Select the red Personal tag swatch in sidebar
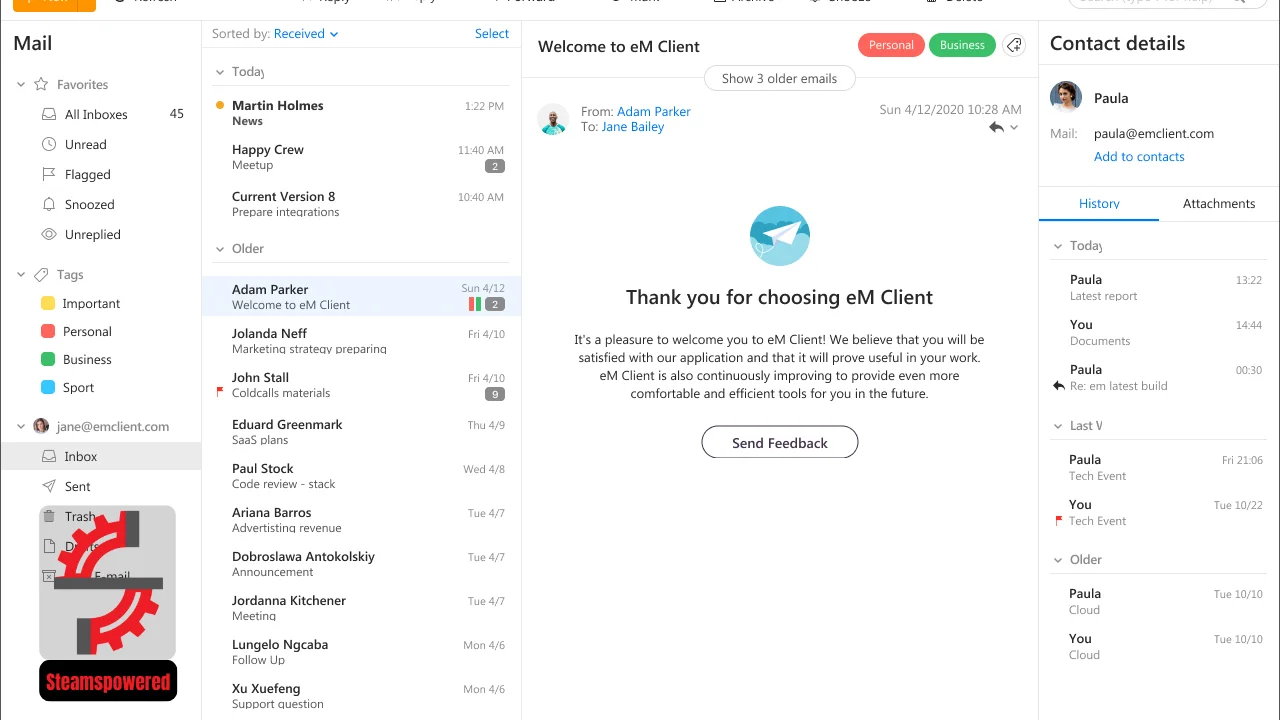Screen dimensions: 1280x720 [x=48, y=331]
